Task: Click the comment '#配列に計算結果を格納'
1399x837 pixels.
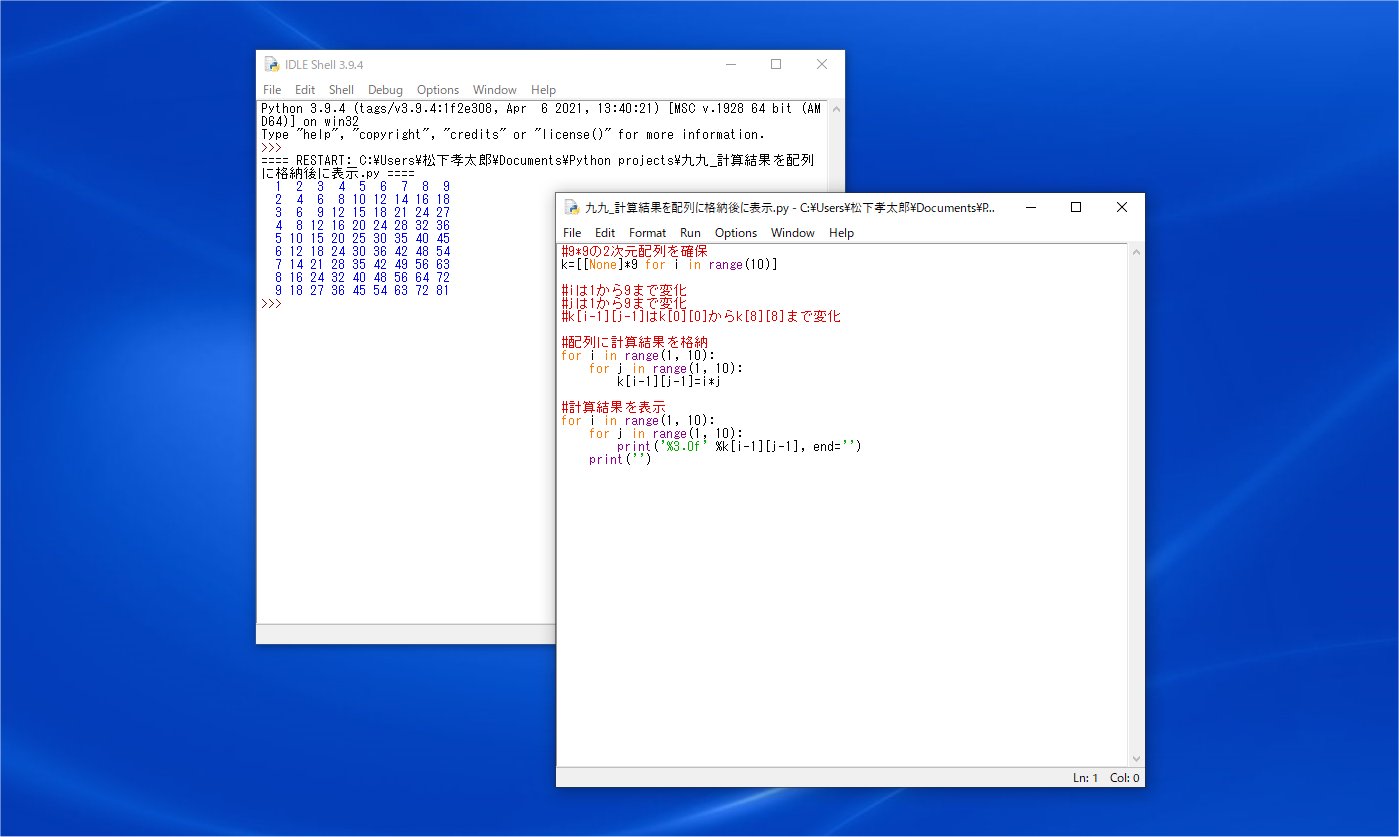Action: pos(634,343)
